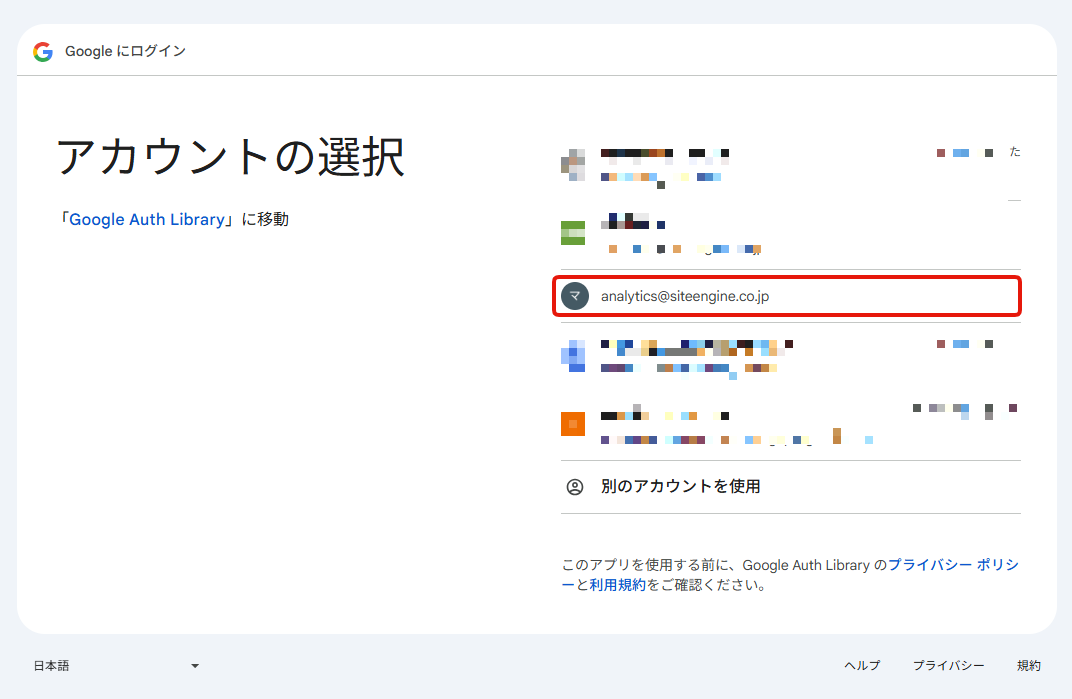Screen dimensions: 1072x699
Task: Click the Google logo icon
Action: (43, 51)
